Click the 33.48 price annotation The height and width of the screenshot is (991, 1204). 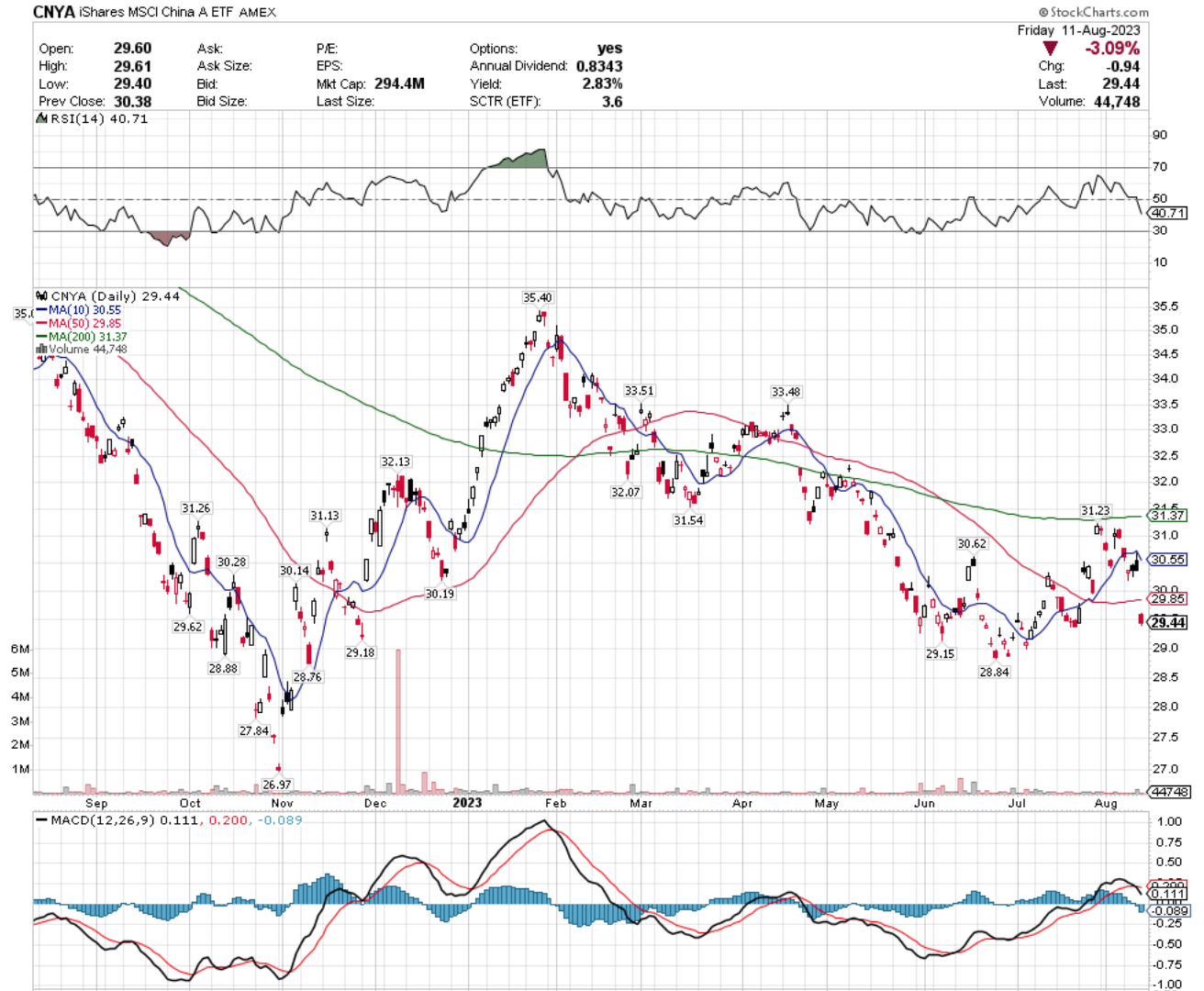click(x=786, y=392)
